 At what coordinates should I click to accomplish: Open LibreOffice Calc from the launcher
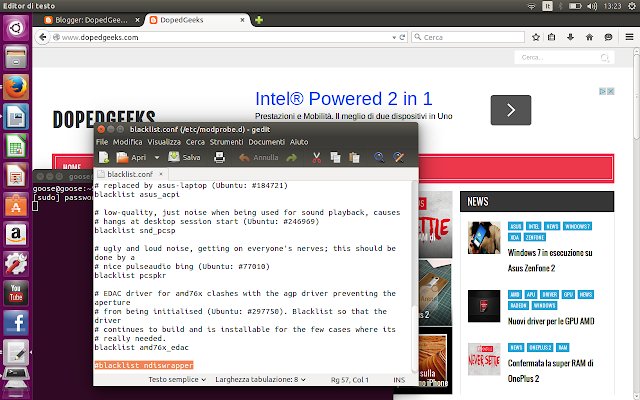point(16,146)
